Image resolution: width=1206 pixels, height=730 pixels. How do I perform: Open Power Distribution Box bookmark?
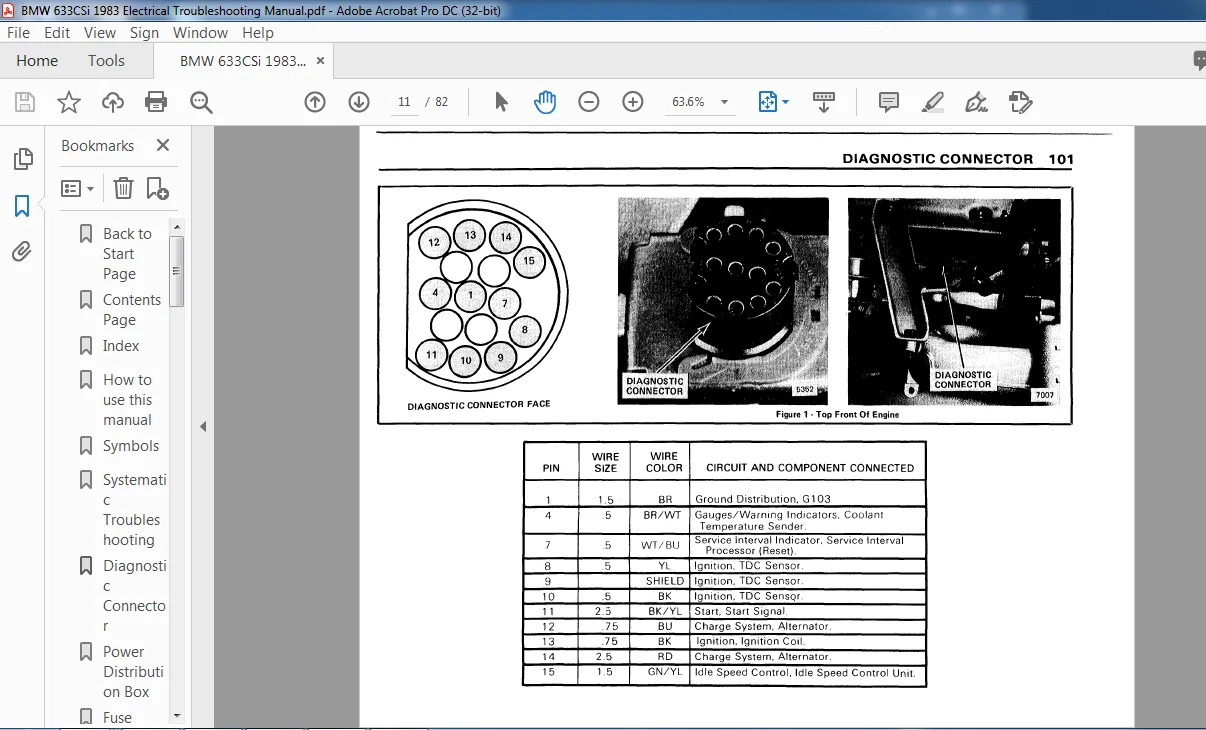pyautogui.click(x=133, y=672)
